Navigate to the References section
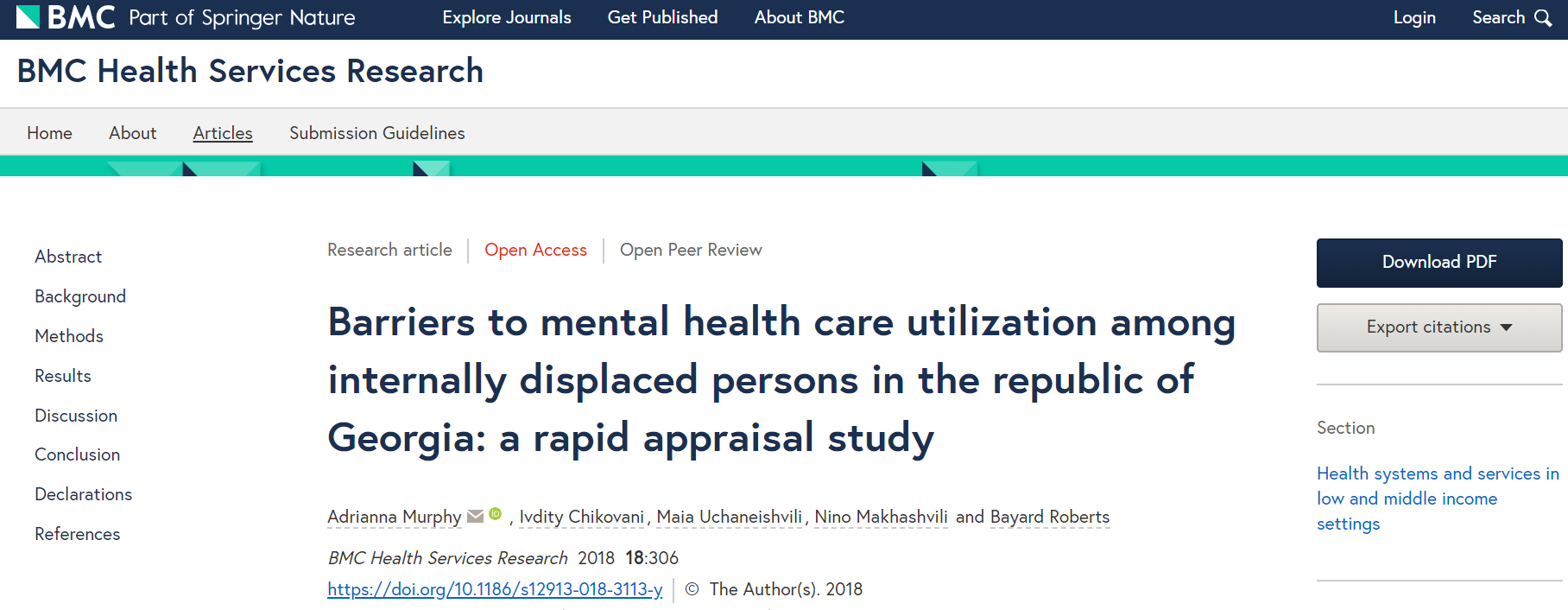The image size is (1568, 610). [x=78, y=534]
